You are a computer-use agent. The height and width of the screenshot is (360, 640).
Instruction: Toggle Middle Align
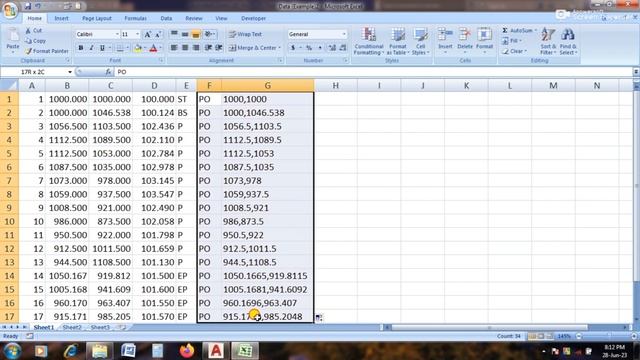coord(185,34)
